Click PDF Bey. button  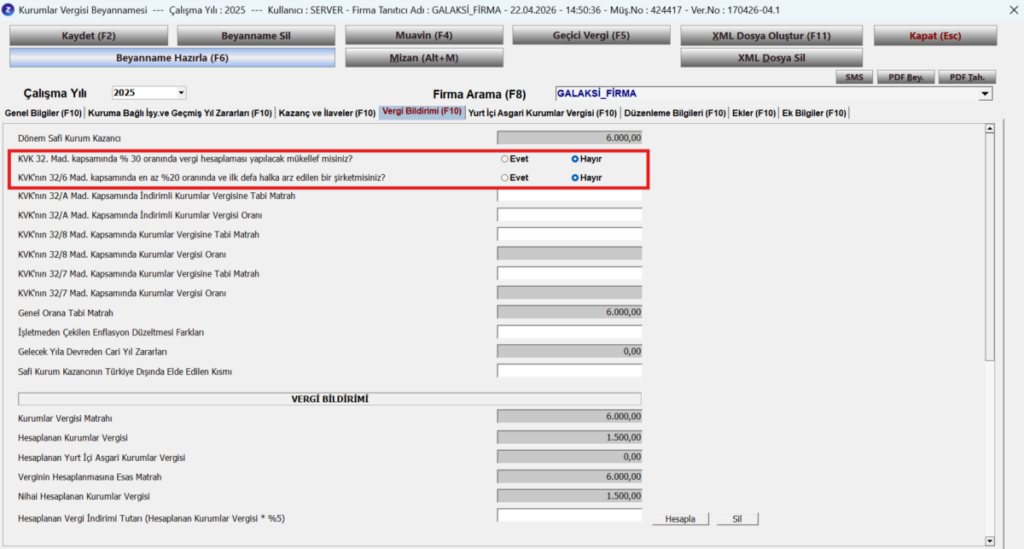click(x=906, y=77)
